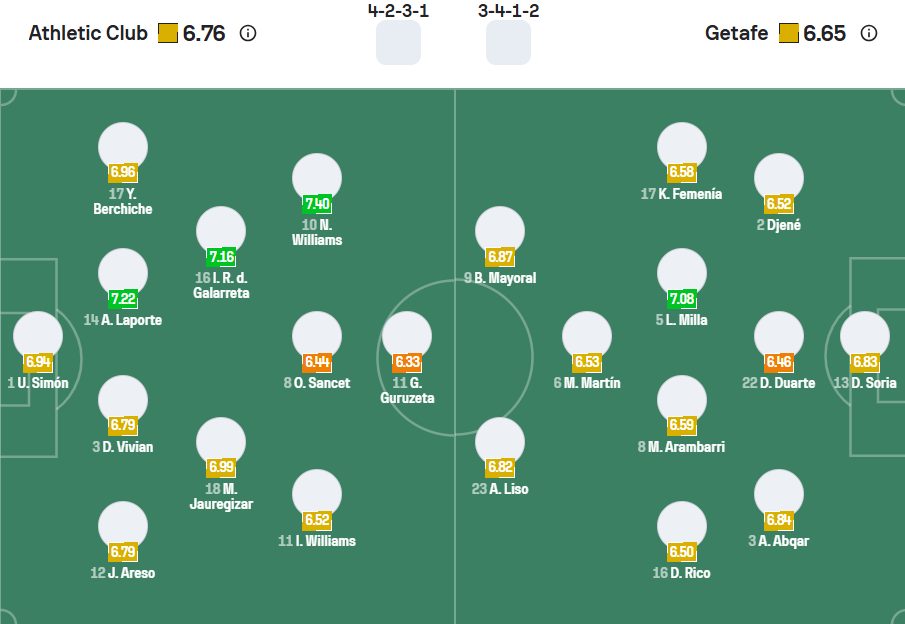Click L. Milla's 7.08 rating badge
The height and width of the screenshot is (624, 905).
[x=682, y=299]
